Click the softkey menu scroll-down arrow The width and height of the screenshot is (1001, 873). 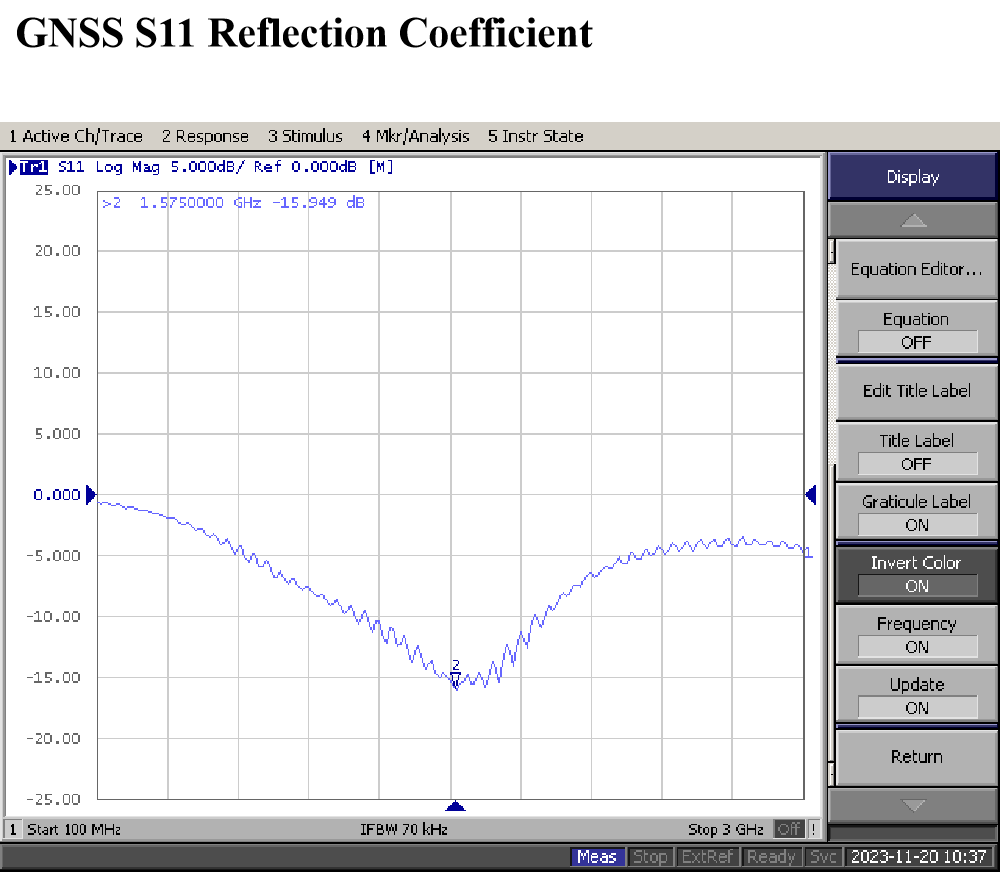point(914,805)
